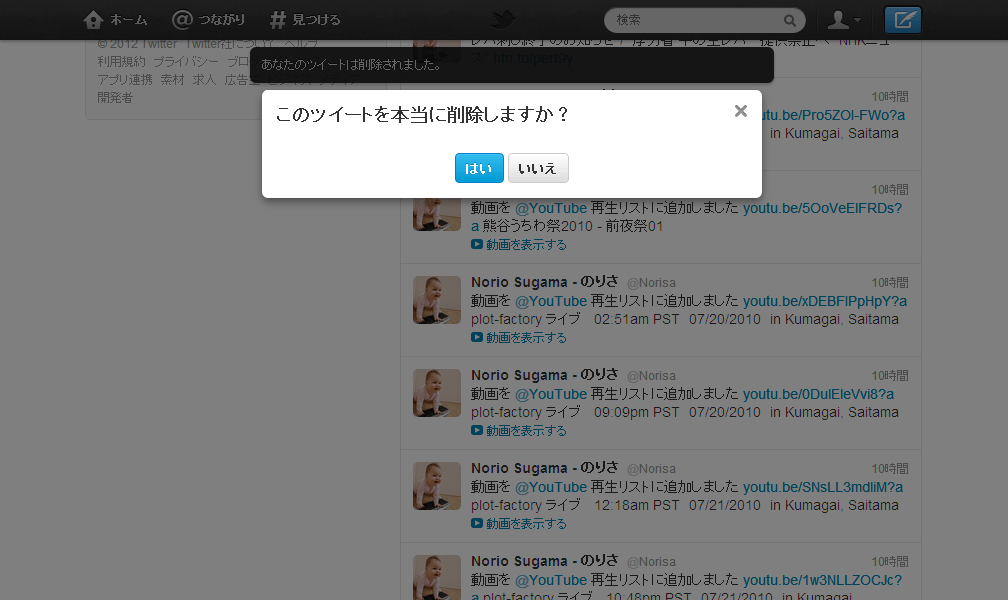Open 10時間 timestamp of 12:18am tweet
The height and width of the screenshot is (600, 1008).
pyautogui.click(x=890, y=469)
